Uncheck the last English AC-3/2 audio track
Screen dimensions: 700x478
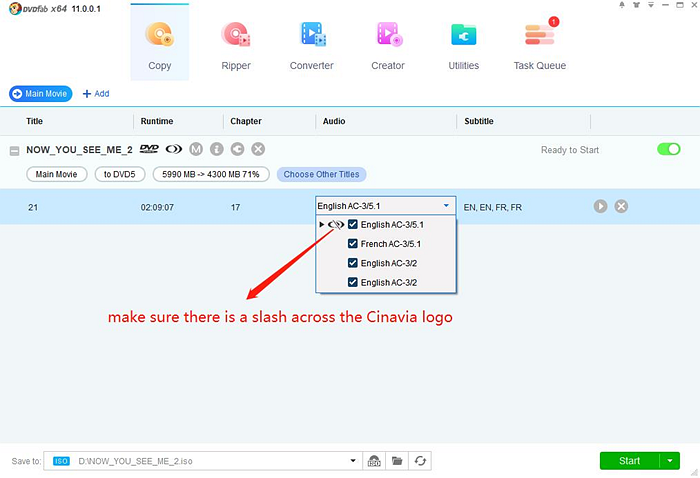click(x=353, y=282)
